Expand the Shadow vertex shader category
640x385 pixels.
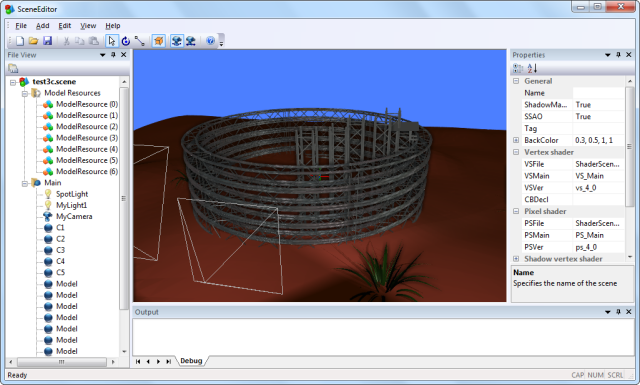pos(516,259)
